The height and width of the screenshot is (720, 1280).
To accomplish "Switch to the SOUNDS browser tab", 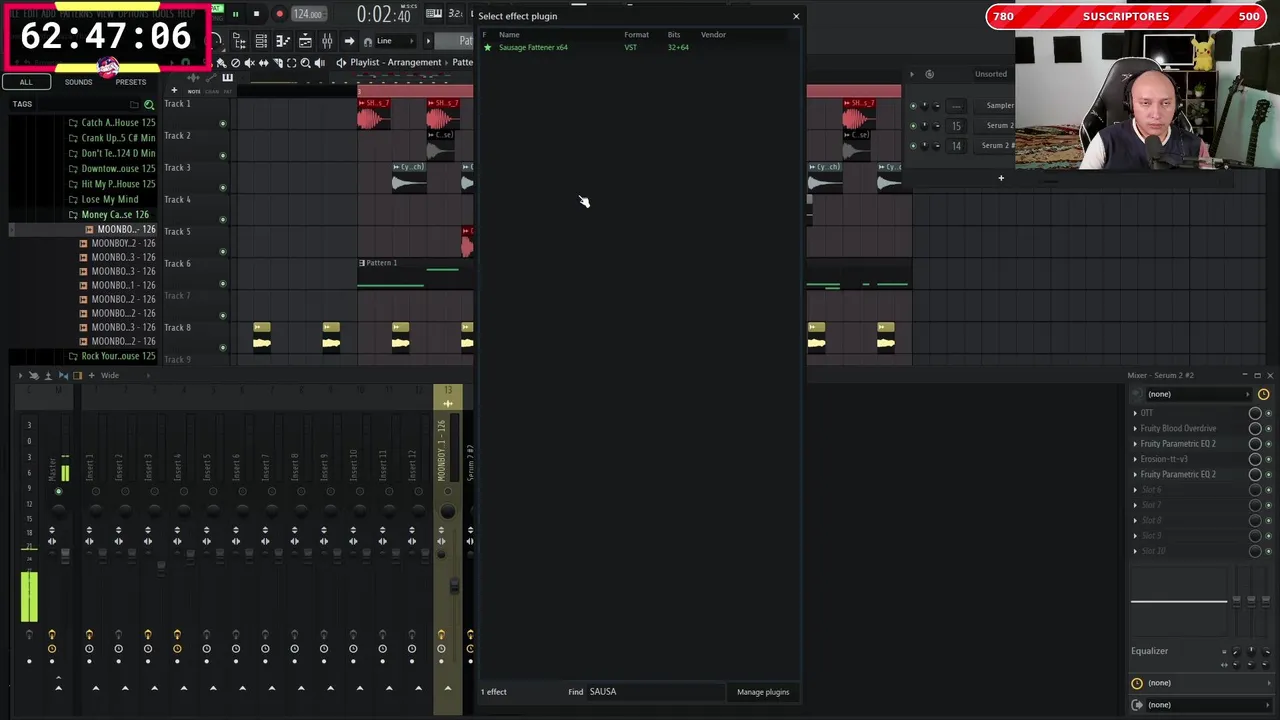I will 78,82.
